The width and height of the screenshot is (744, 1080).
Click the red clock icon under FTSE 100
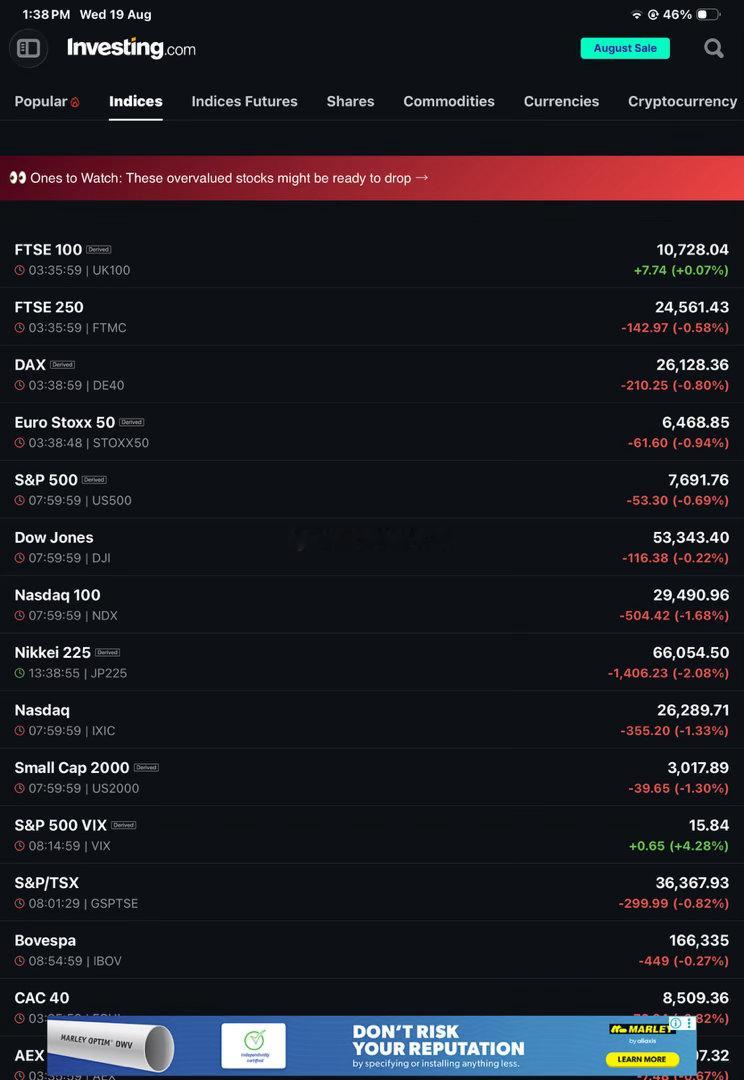click(20, 270)
